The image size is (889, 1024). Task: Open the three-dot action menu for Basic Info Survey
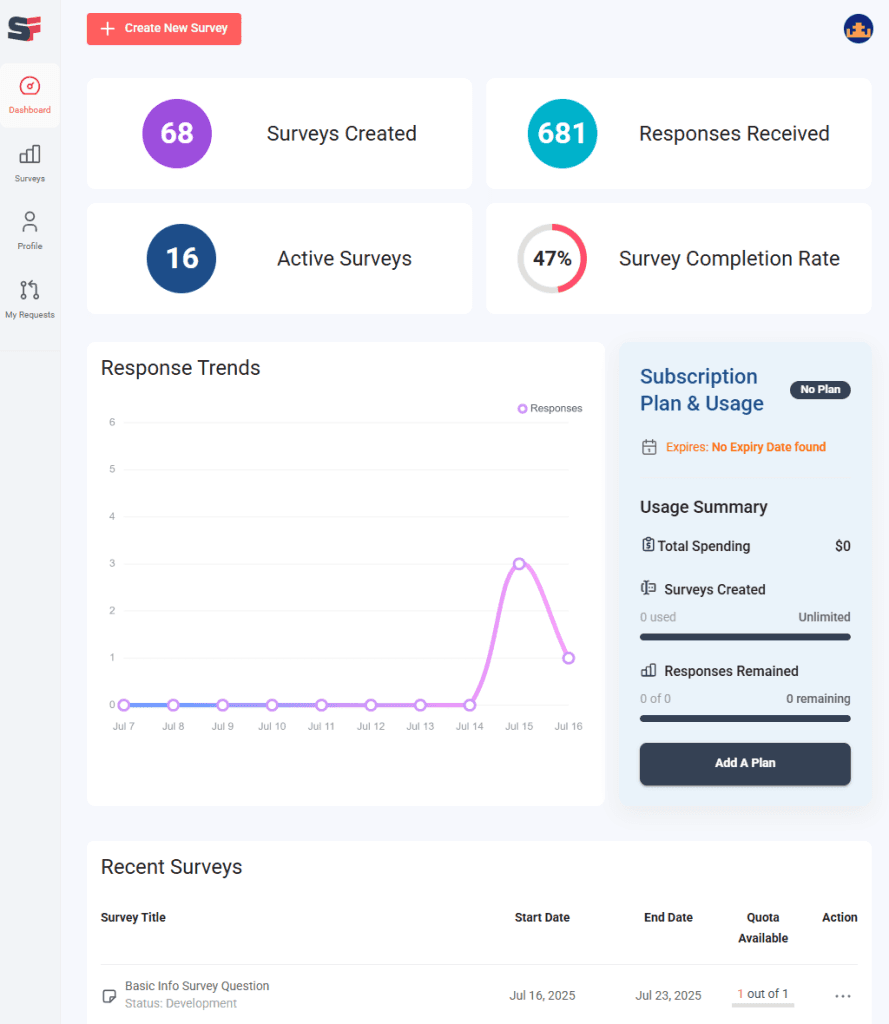click(x=843, y=997)
